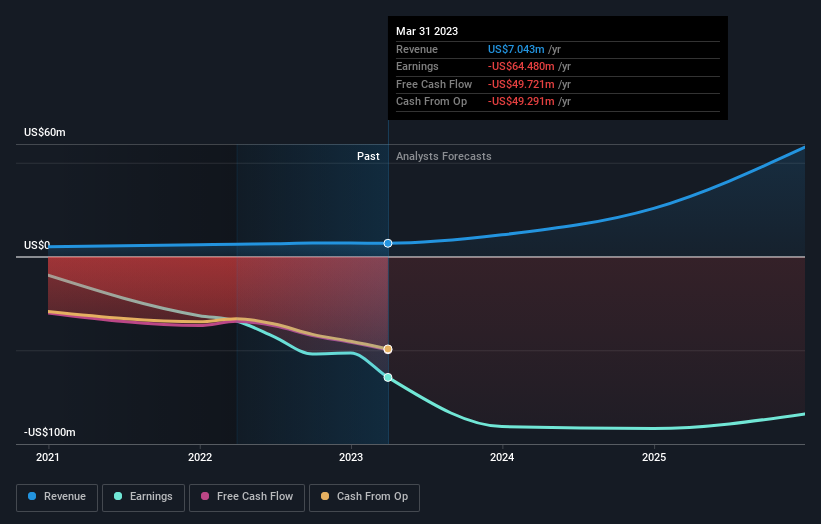This screenshot has width=821, height=524.
Task: Click the Free Cash Flow label in tooltip
Action: (434, 84)
